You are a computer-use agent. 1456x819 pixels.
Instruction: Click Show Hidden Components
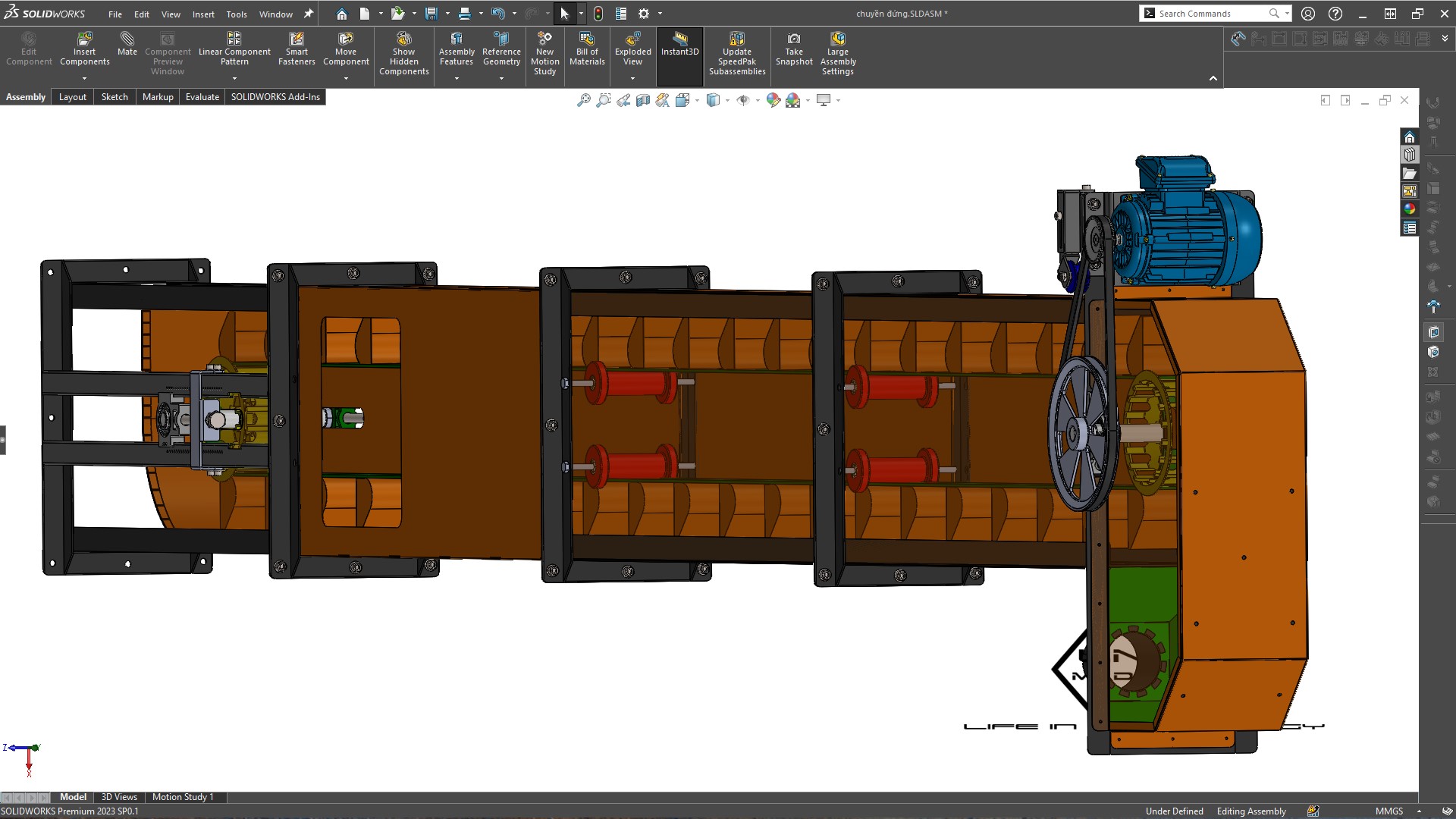[x=404, y=54]
